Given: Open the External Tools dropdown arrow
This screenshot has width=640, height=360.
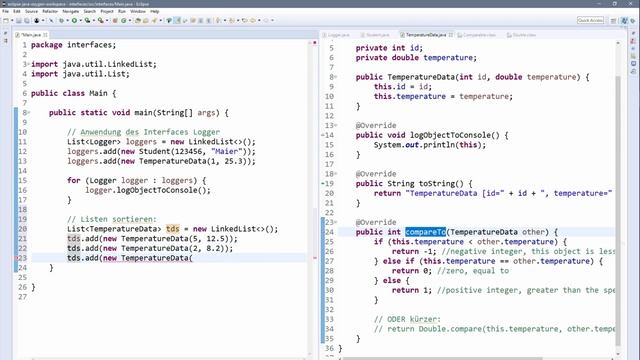Looking at the screenshot, I should (107, 20).
